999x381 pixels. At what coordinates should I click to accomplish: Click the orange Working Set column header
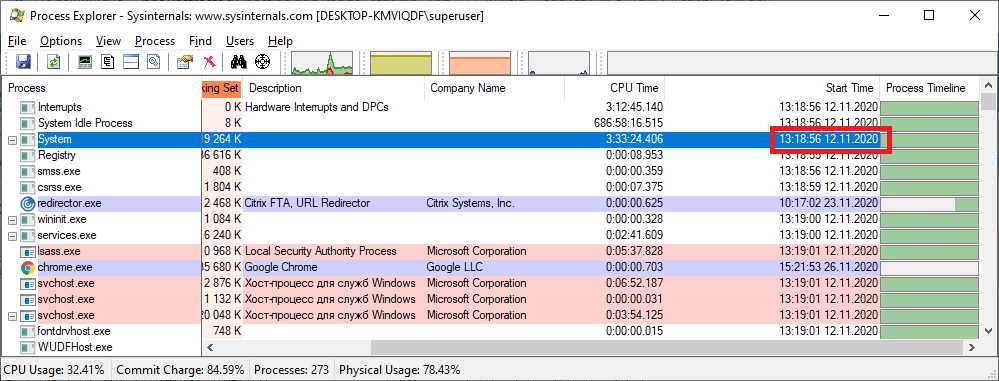coord(222,88)
